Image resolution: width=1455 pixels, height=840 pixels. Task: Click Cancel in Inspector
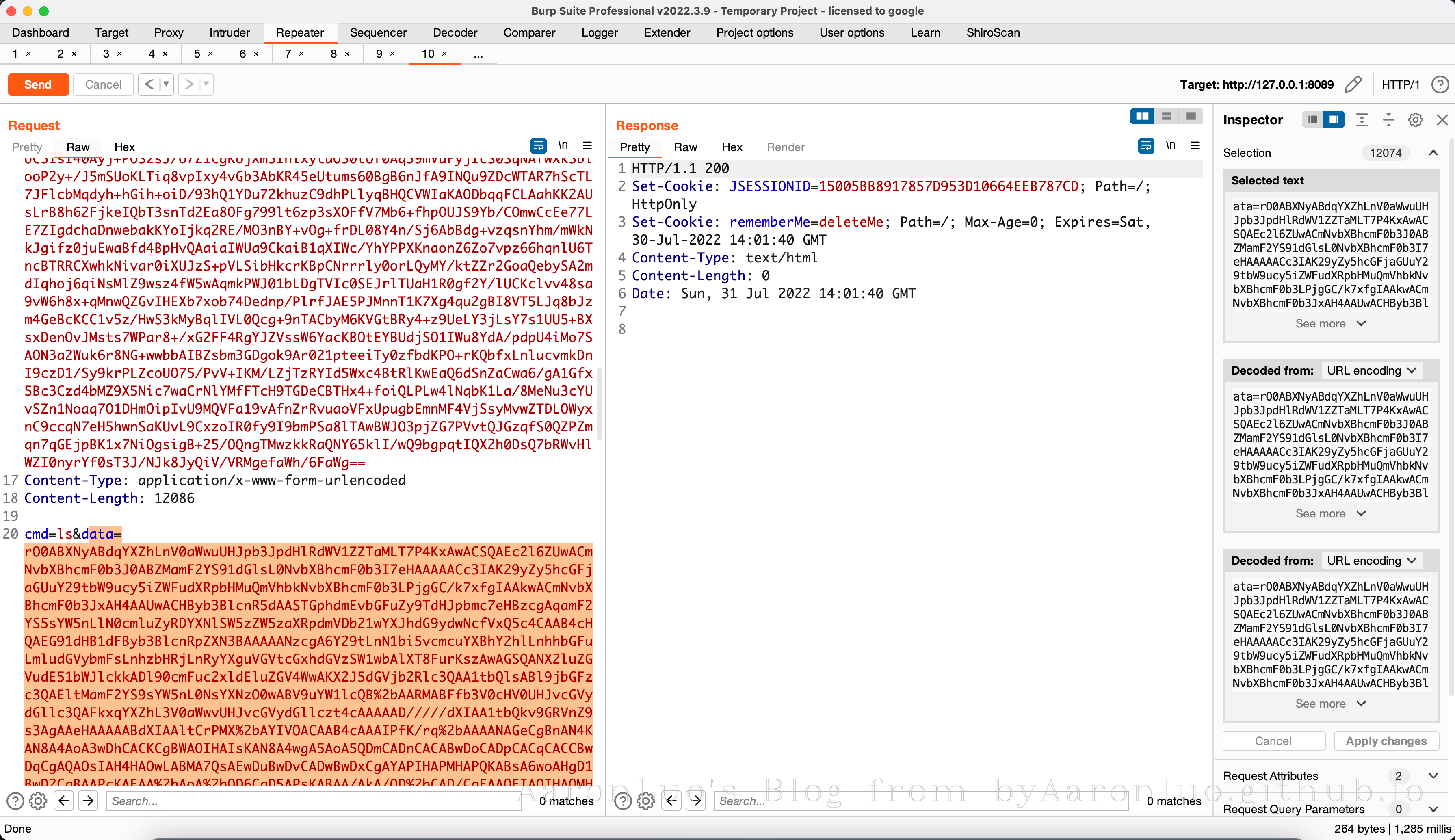pyautogui.click(x=1273, y=741)
